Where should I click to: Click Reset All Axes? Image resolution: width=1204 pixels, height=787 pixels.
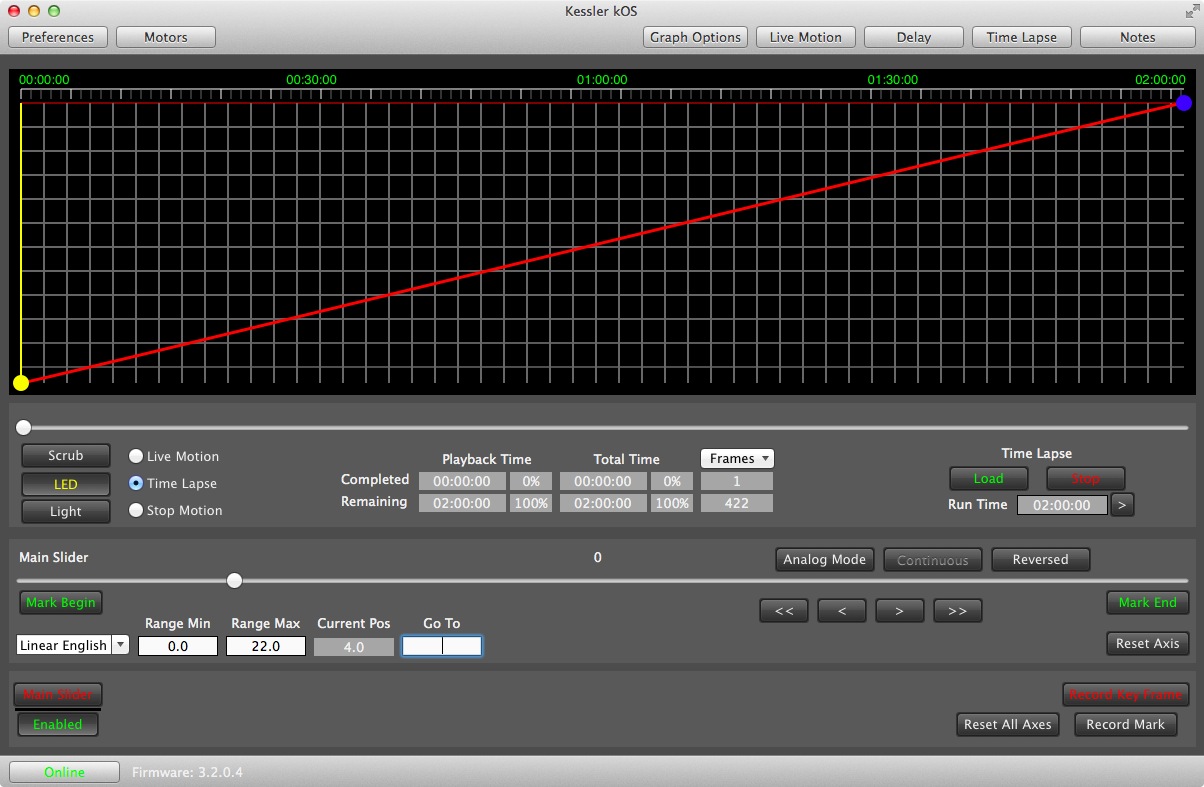(1008, 724)
